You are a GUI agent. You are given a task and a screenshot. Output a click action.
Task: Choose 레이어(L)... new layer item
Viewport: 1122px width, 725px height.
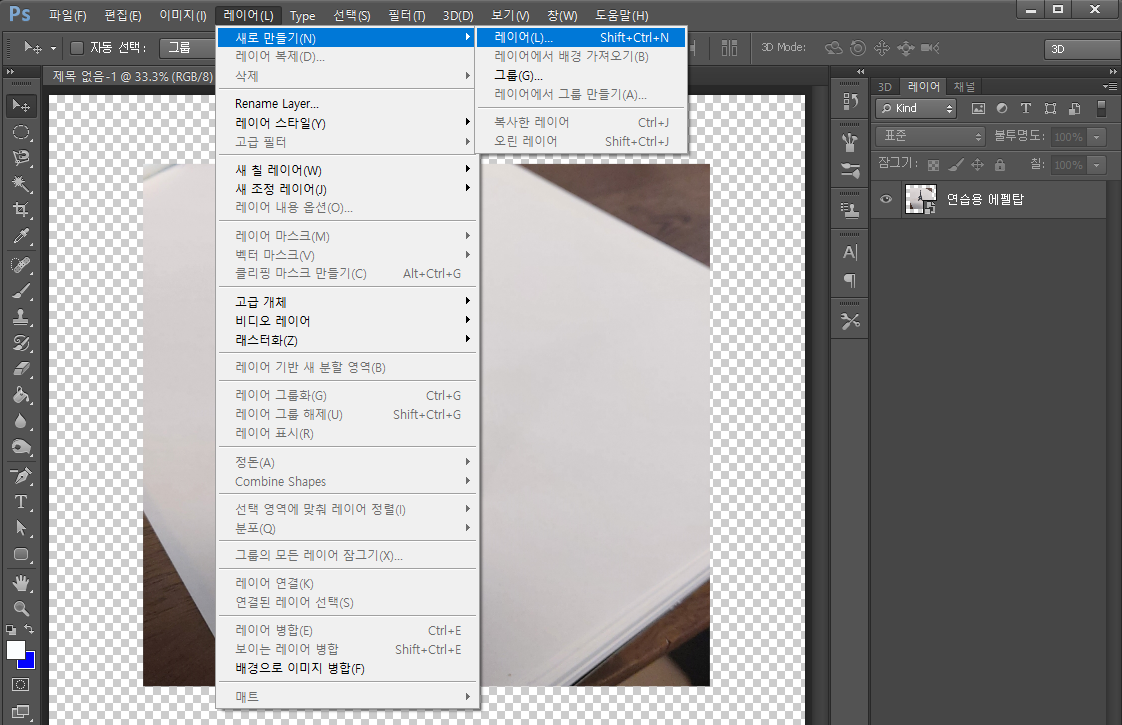[x=581, y=37]
